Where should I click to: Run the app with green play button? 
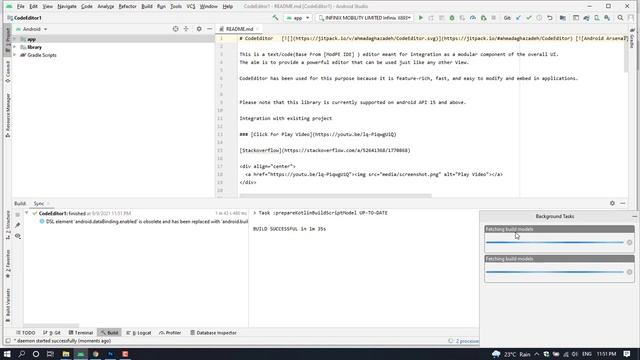tap(421, 18)
